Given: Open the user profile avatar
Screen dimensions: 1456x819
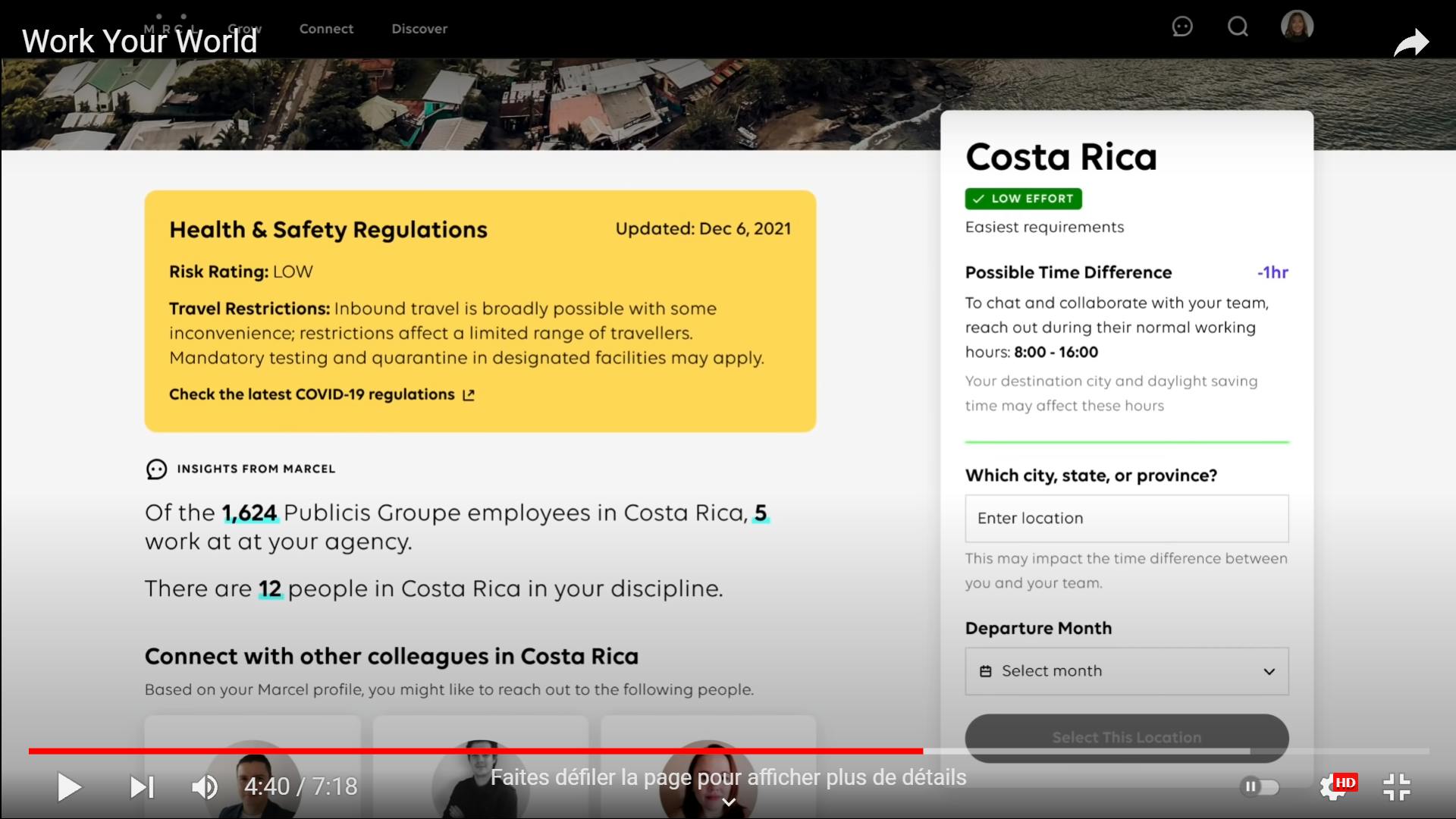Looking at the screenshot, I should [1297, 26].
